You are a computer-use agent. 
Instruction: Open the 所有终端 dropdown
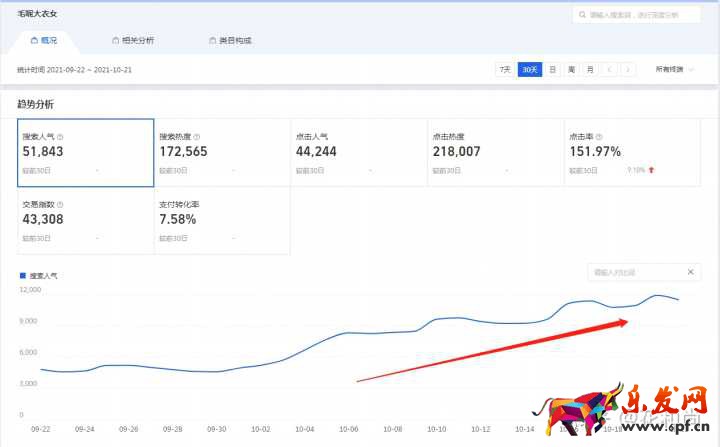[675, 70]
